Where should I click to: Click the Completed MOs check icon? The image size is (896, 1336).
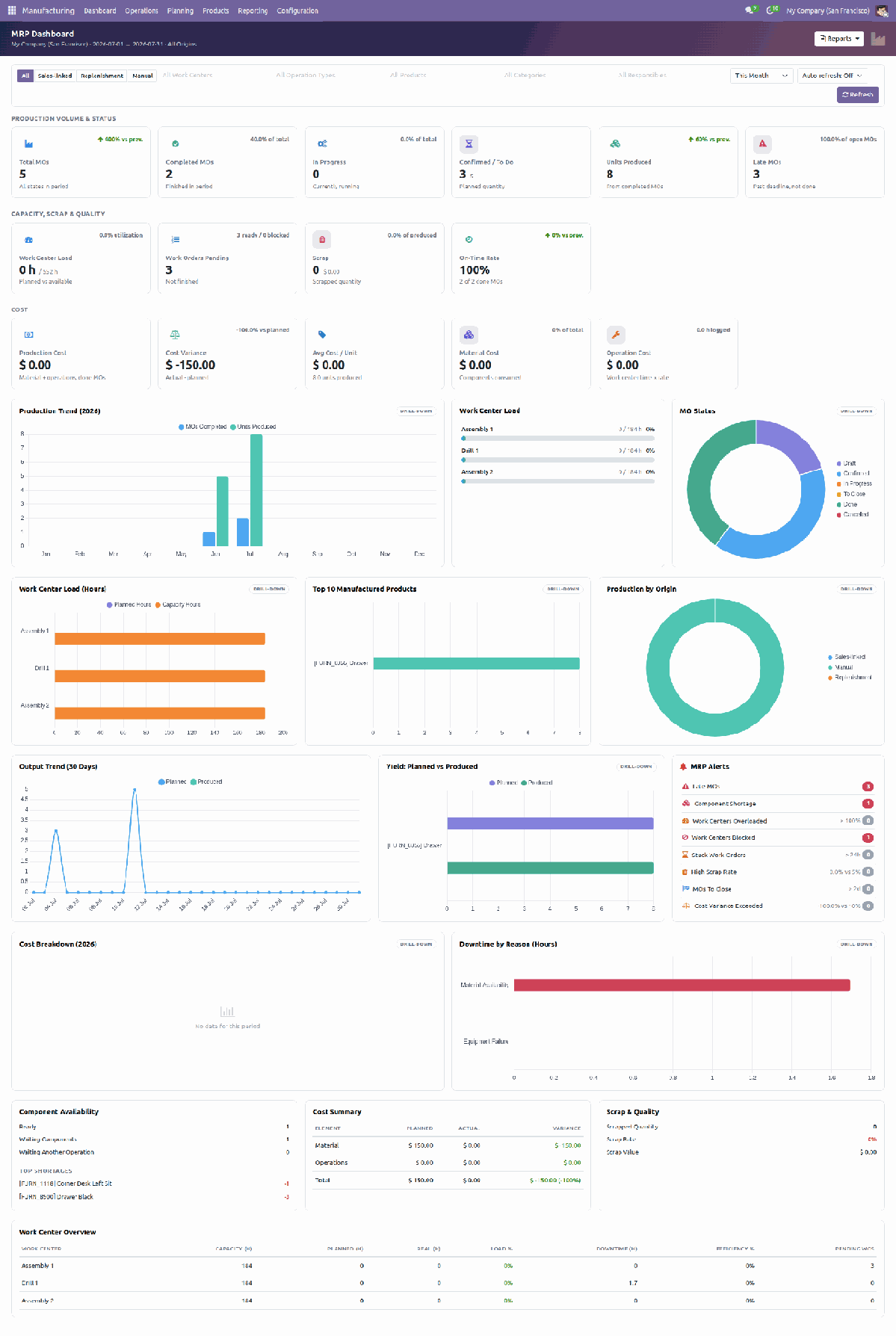coord(176,143)
